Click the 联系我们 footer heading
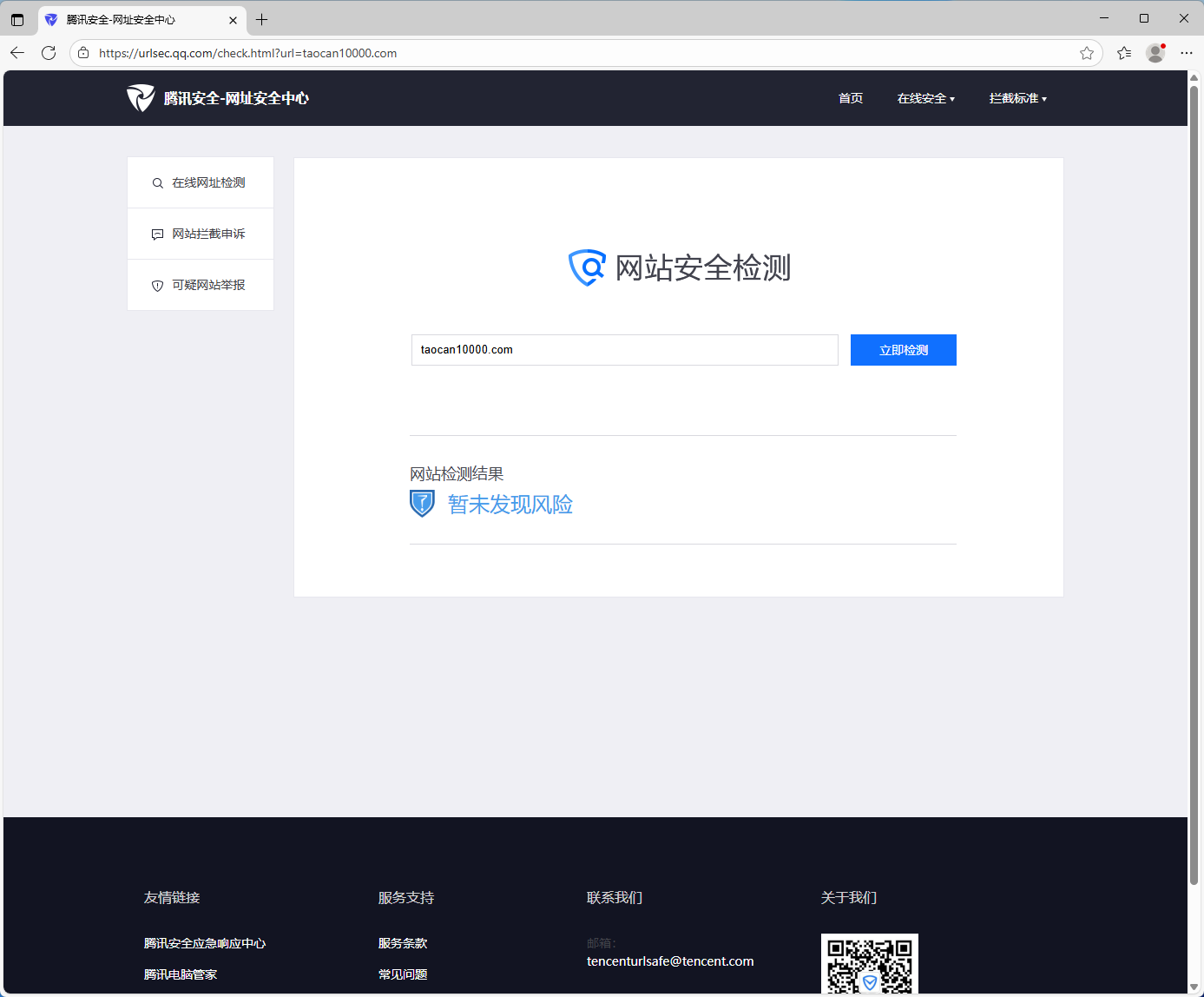Image resolution: width=1204 pixels, height=997 pixels. (x=615, y=898)
